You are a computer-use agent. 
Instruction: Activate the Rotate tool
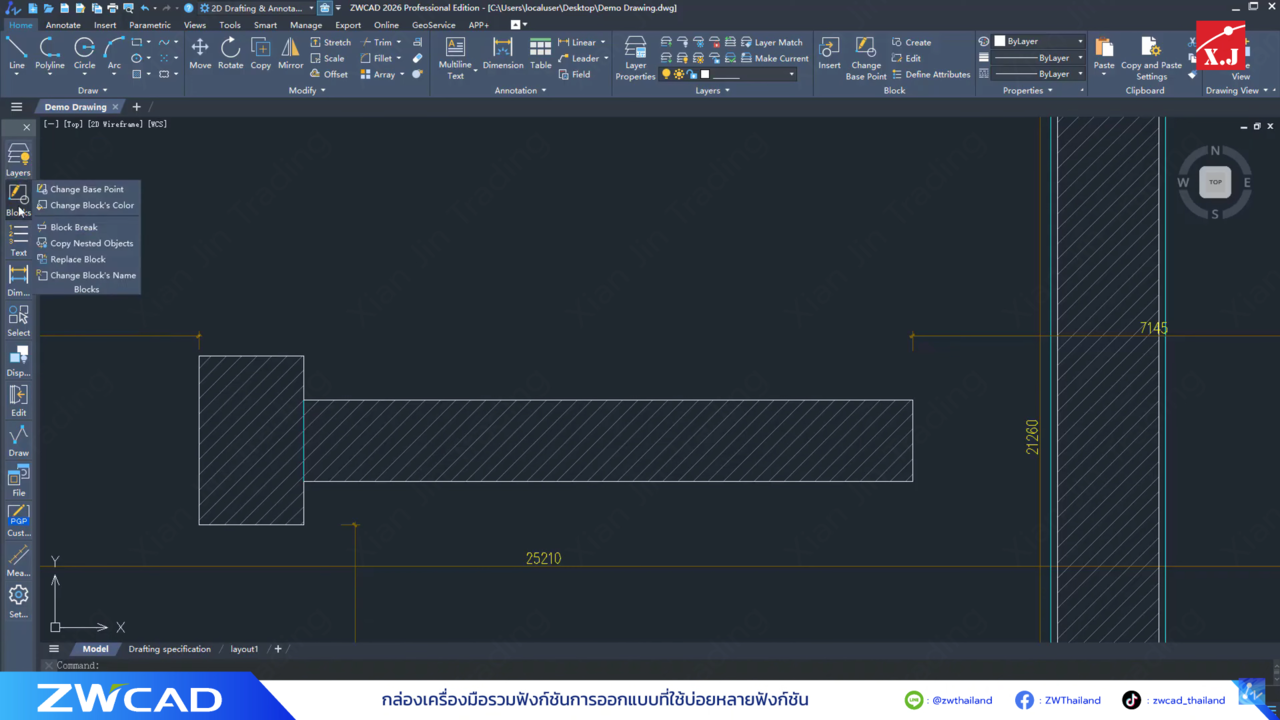(x=230, y=53)
